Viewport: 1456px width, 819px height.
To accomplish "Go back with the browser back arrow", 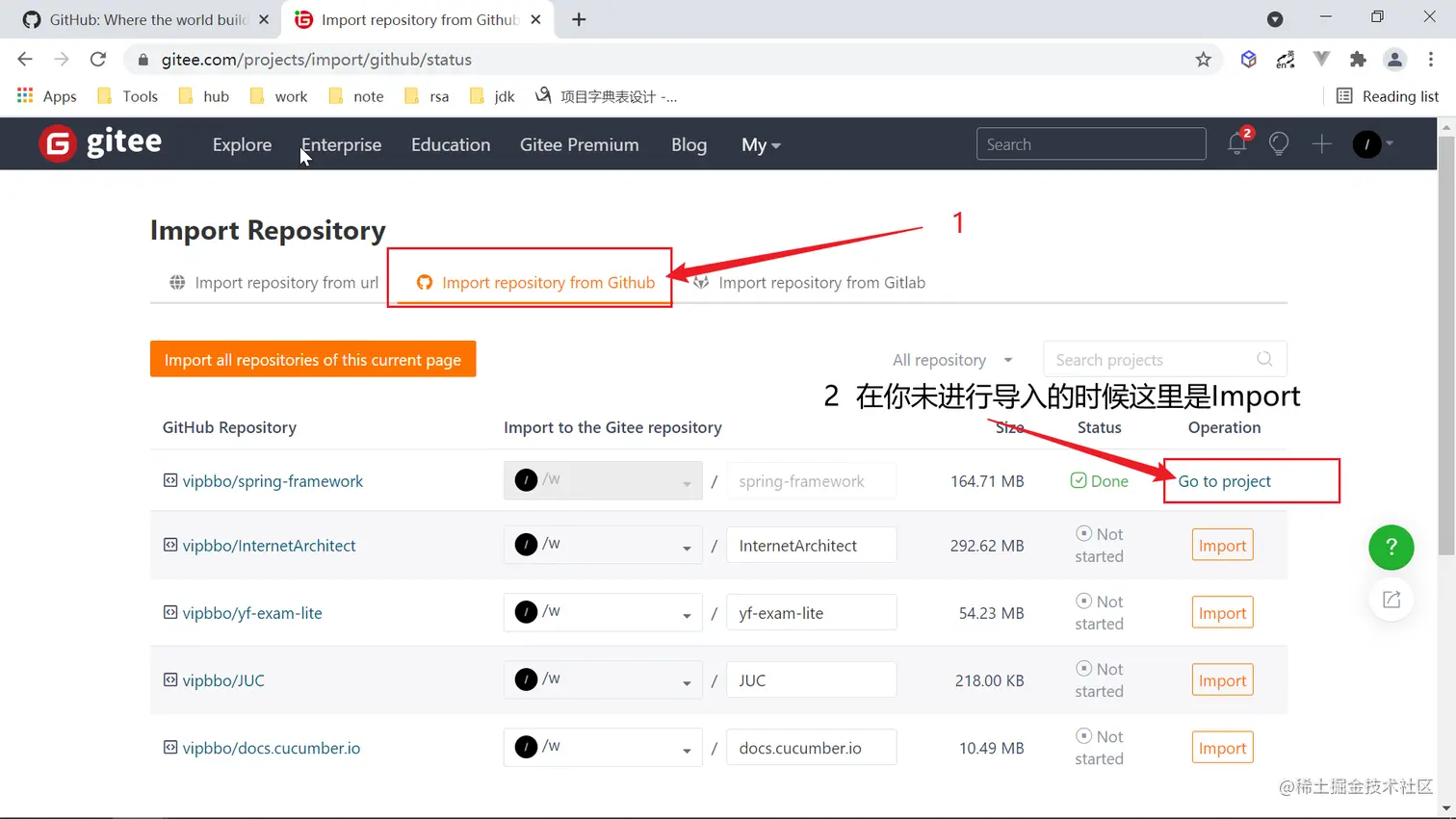I will click(x=25, y=60).
